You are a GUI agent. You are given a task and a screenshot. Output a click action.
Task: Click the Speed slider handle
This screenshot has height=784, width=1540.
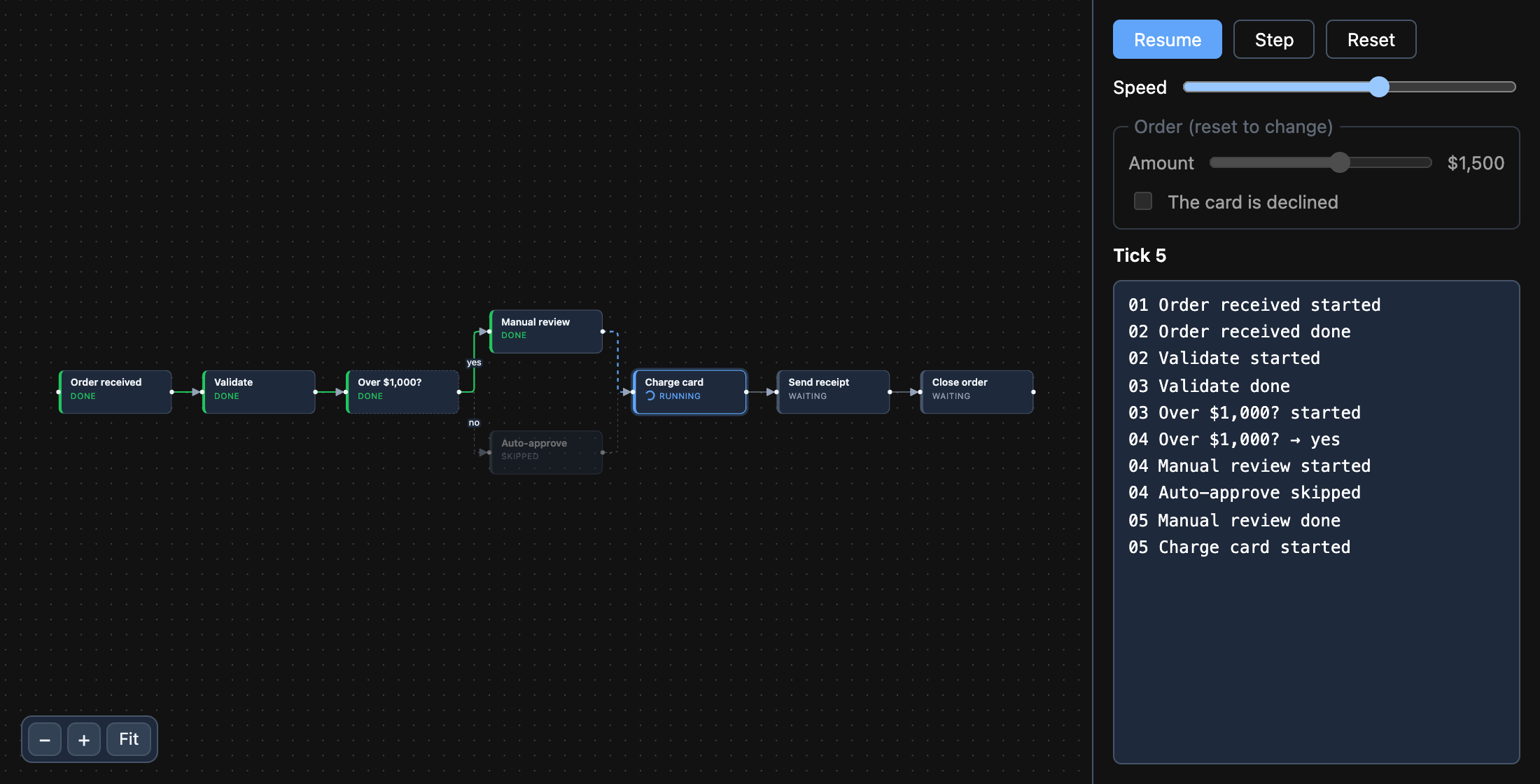coord(1379,87)
